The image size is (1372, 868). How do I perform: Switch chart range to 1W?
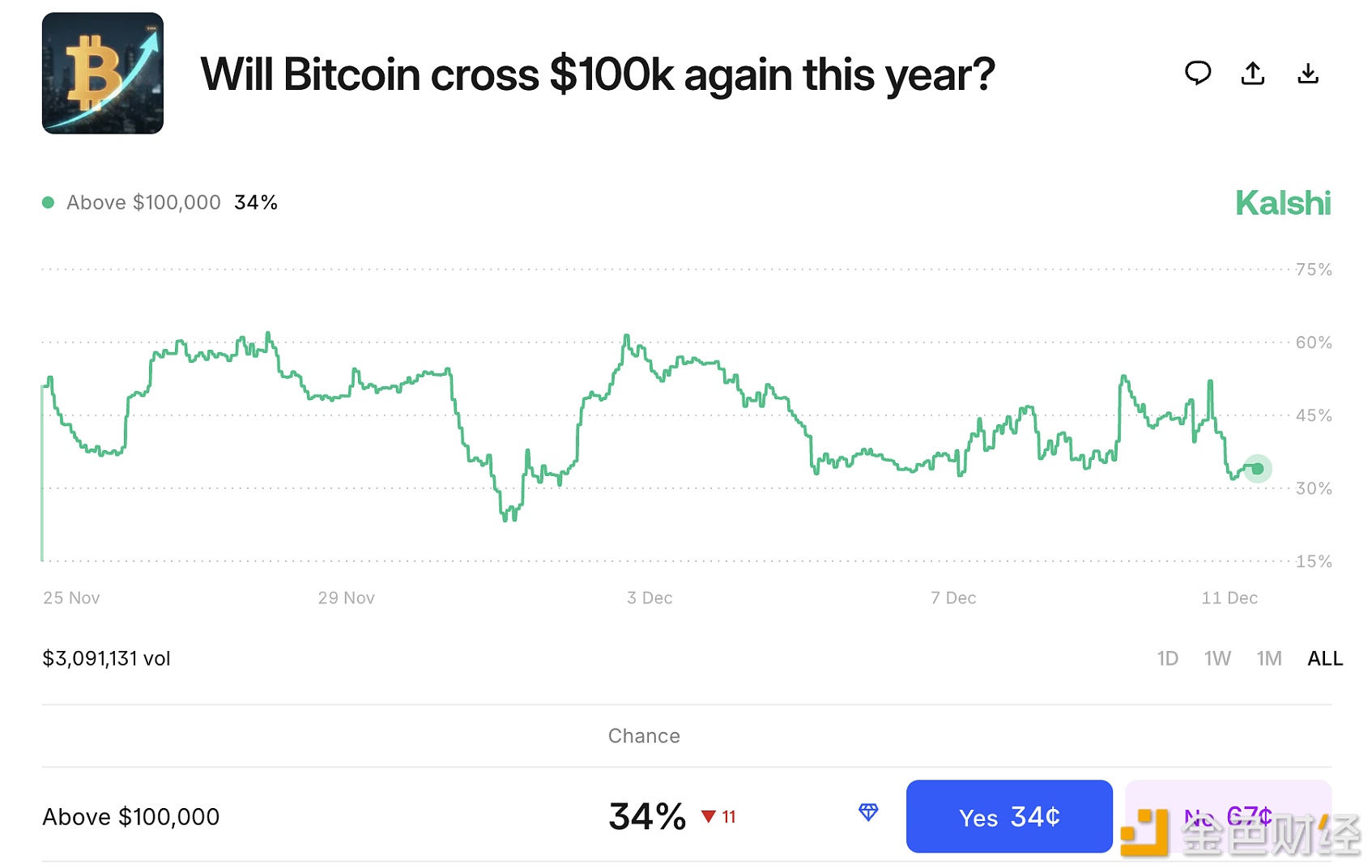[1217, 658]
